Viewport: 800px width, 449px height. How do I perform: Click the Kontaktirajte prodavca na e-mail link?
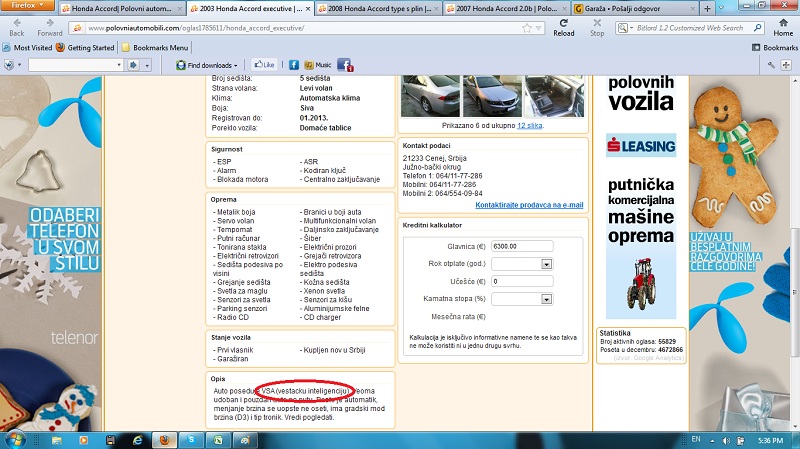pyautogui.click(x=530, y=204)
